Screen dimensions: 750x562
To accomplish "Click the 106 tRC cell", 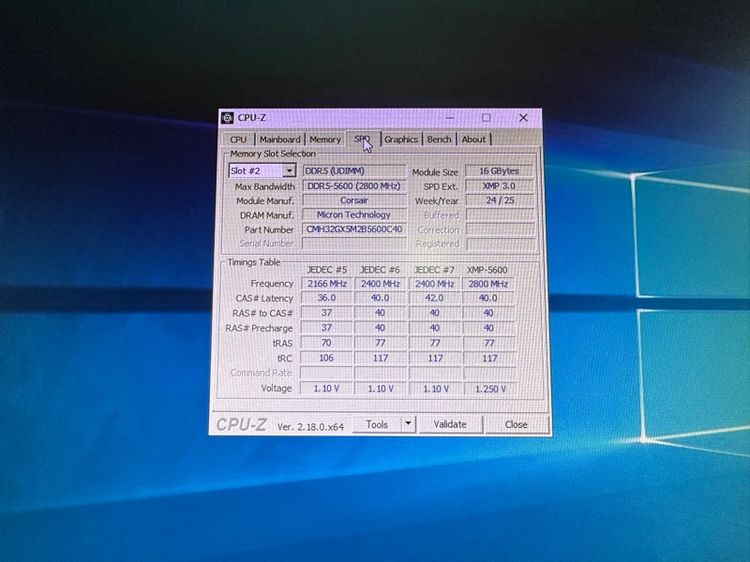I will [326, 358].
